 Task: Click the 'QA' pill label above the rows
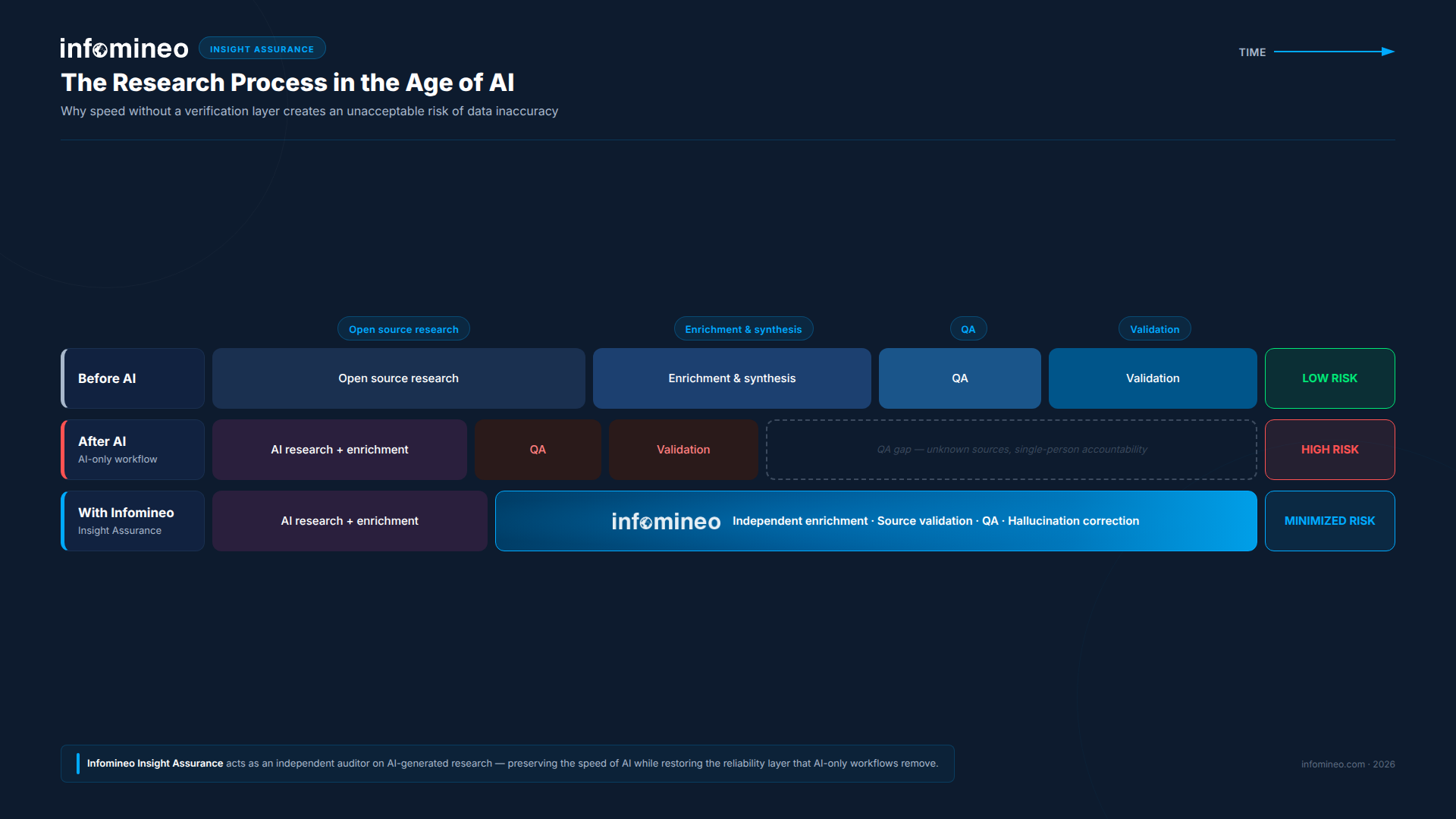point(968,329)
